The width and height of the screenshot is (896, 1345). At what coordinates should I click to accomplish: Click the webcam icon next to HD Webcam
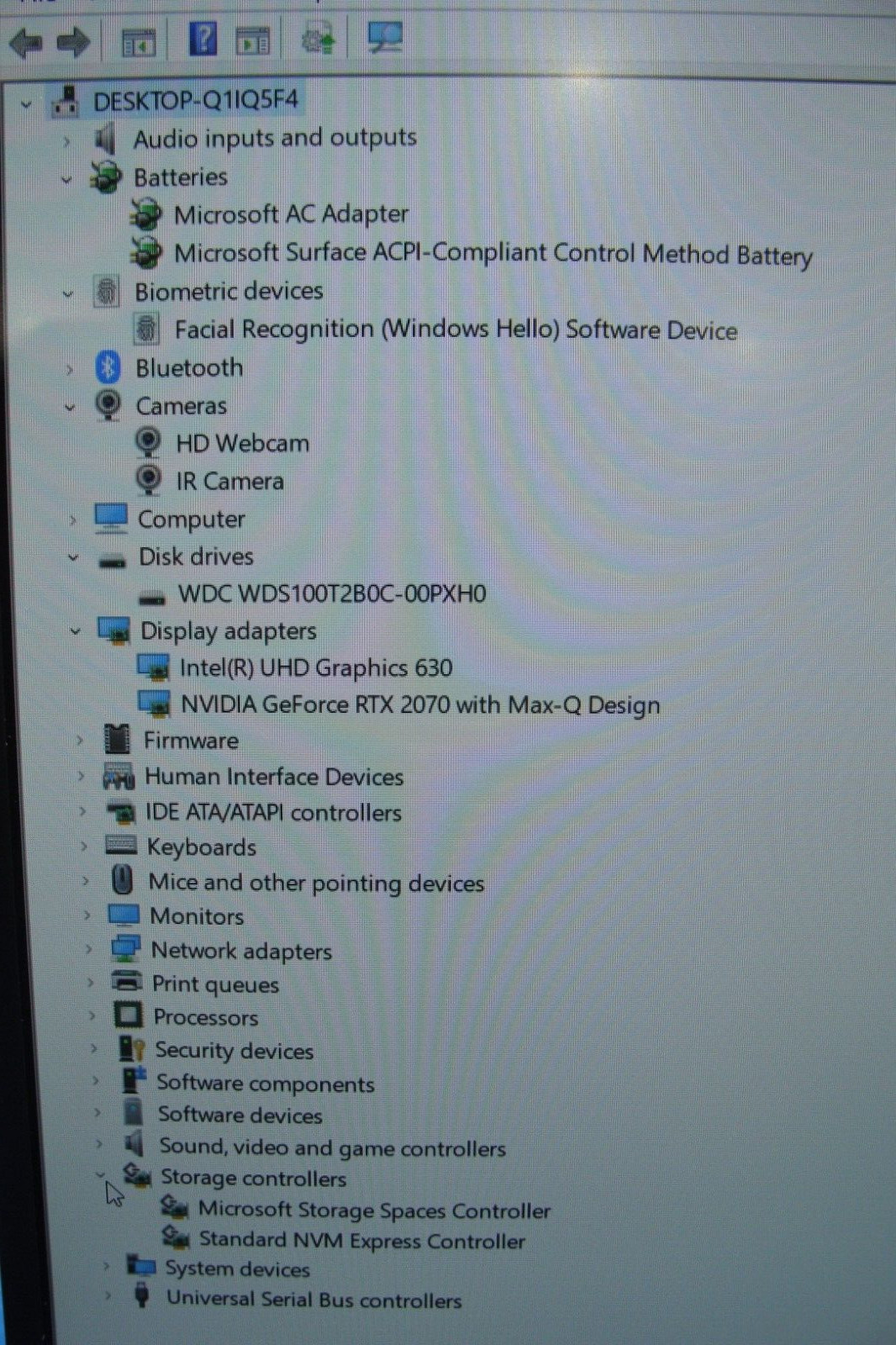point(149,442)
